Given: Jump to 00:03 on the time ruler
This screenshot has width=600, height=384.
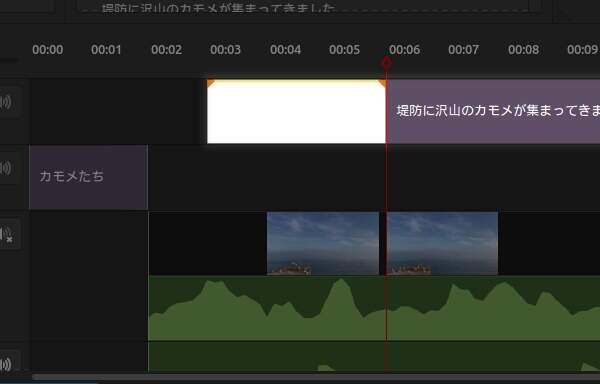Looking at the screenshot, I should pyautogui.click(x=225, y=50).
